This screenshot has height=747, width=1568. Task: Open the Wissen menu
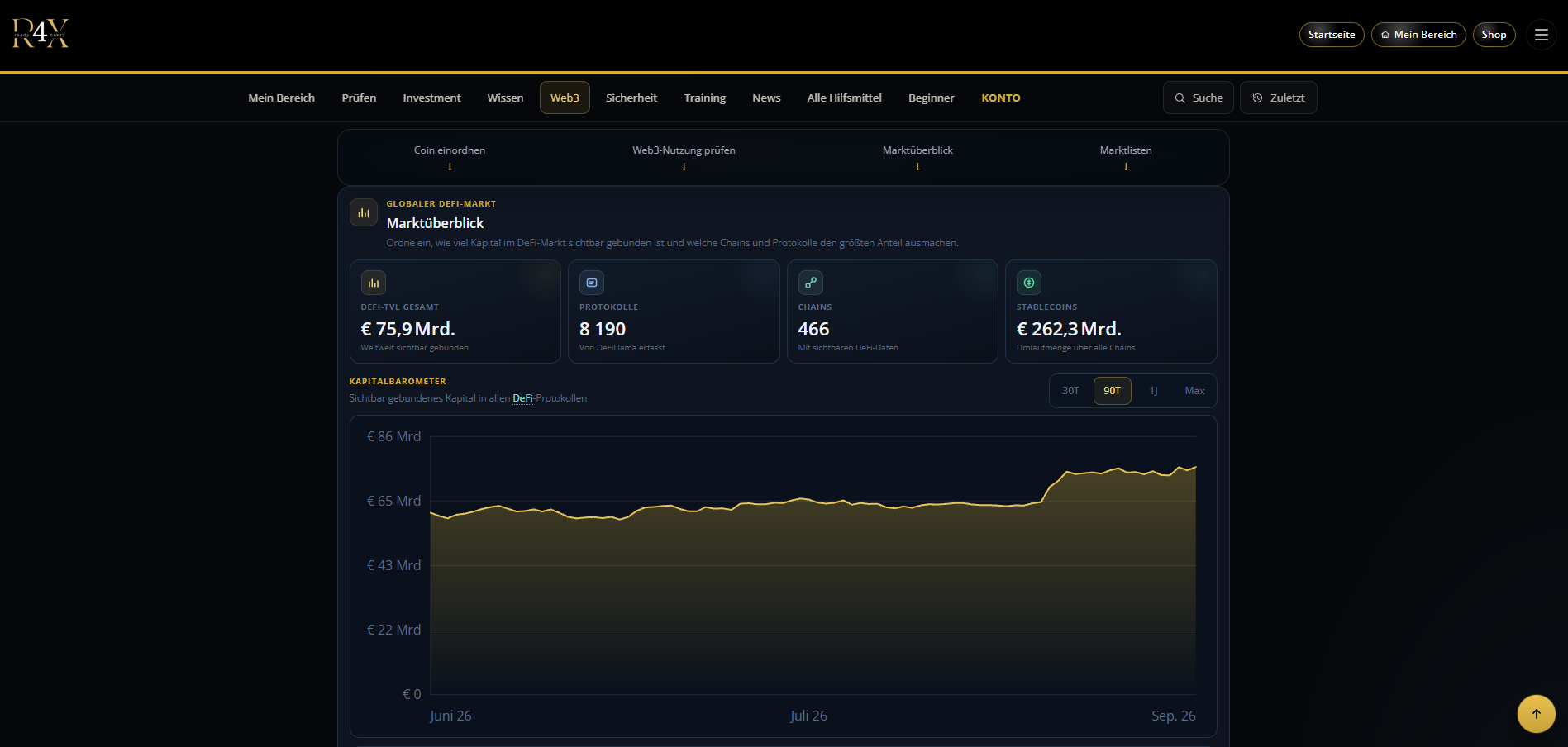click(x=505, y=98)
